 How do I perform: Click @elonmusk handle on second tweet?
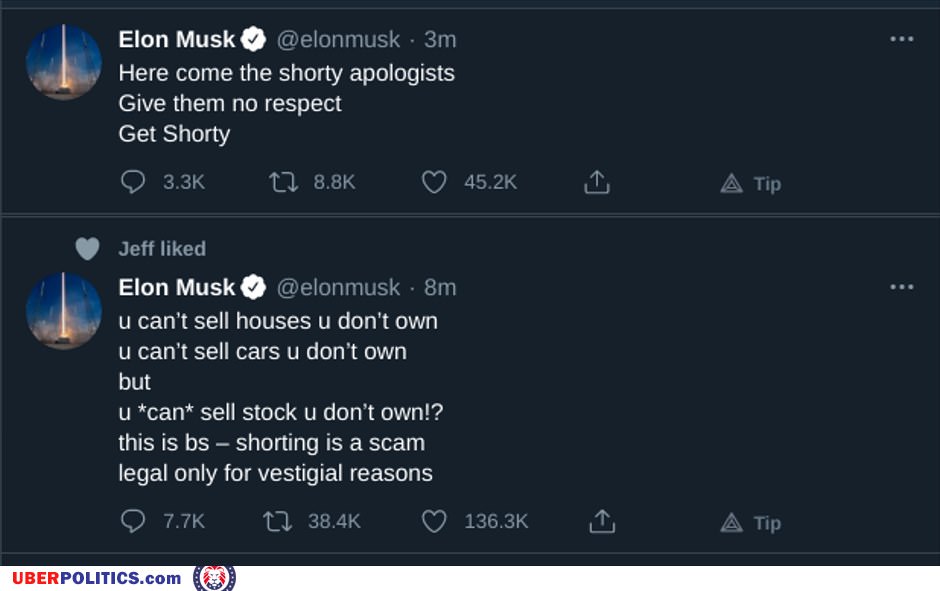pyautogui.click(x=338, y=287)
